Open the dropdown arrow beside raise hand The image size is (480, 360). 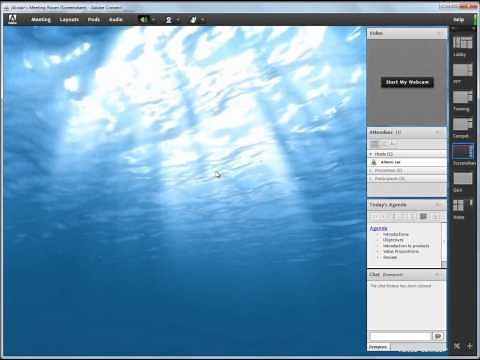[202, 20]
